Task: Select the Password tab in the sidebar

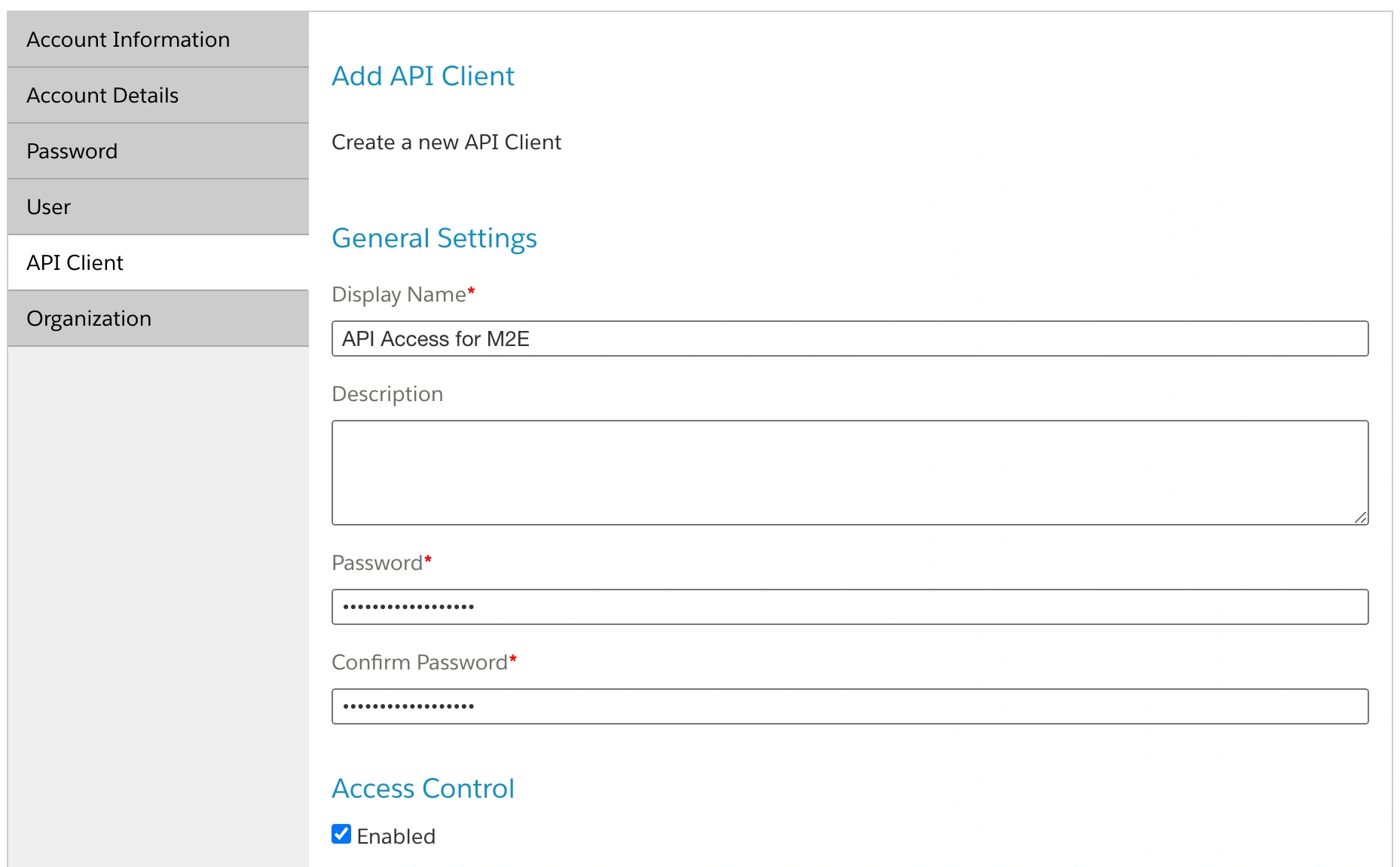Action: click(x=72, y=151)
